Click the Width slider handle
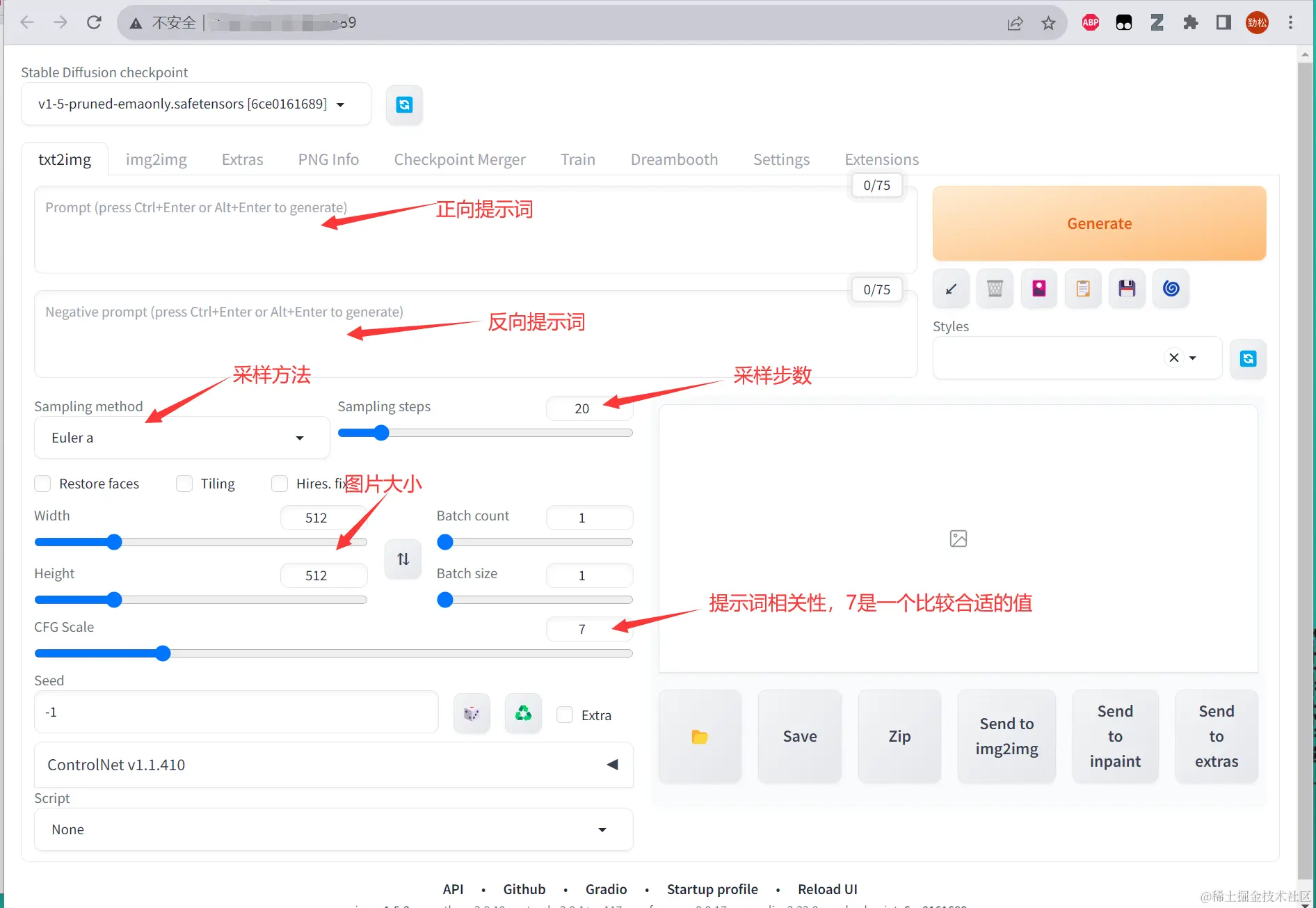 click(x=114, y=542)
